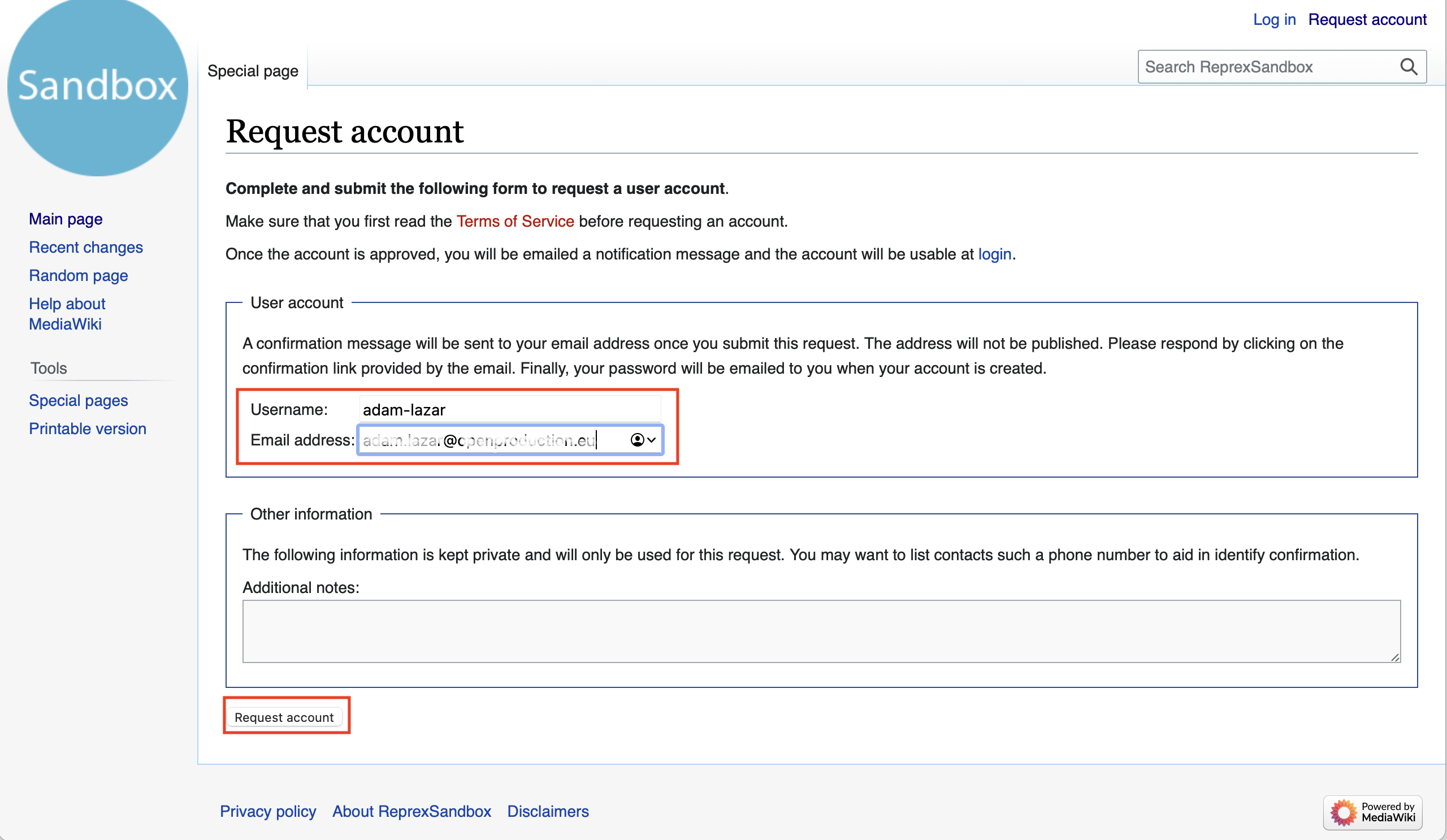Open the email autofill contact dropdown
Viewport: 1447px width, 840px height.
(x=643, y=440)
